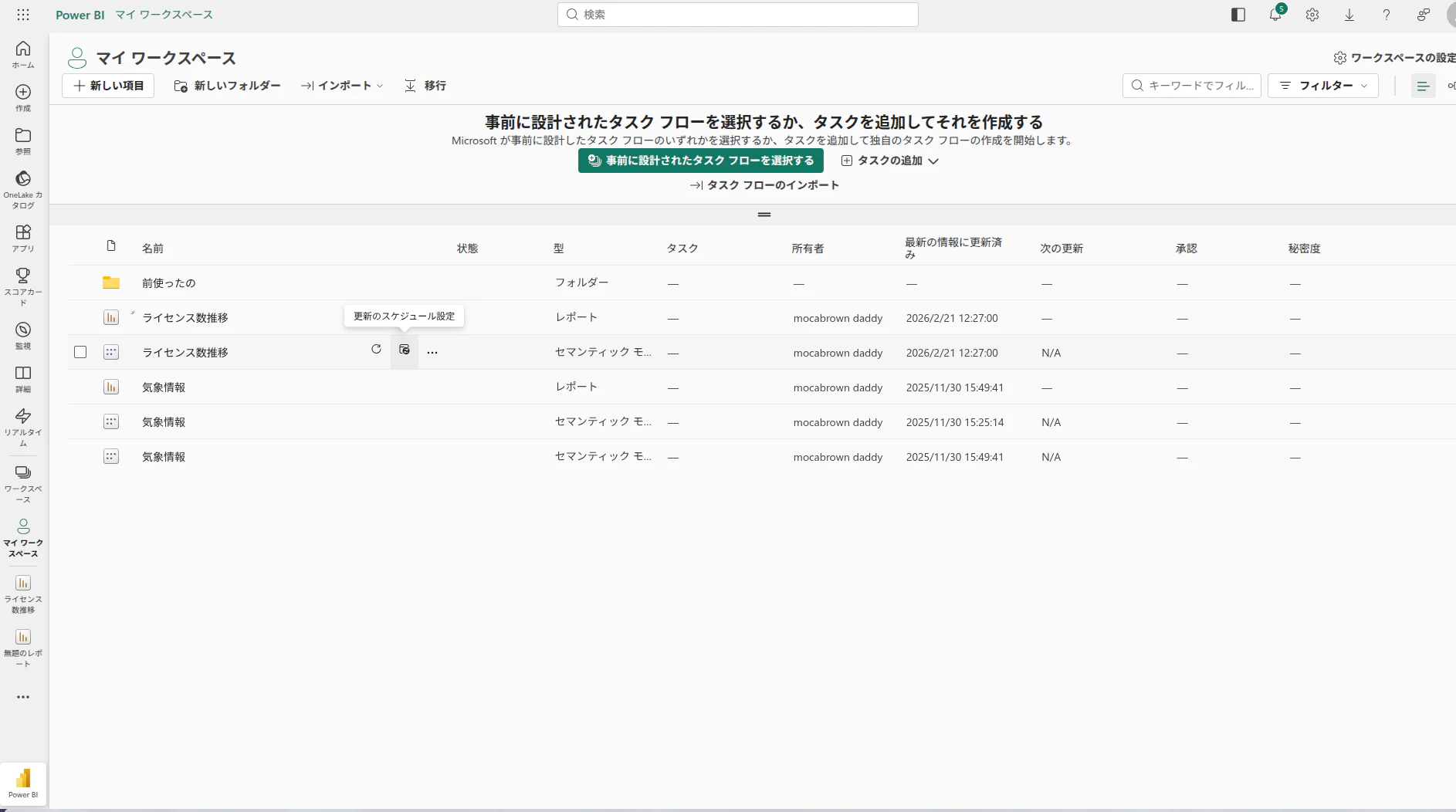This screenshot has width=1456, height=812.
Task: Open the フィルター dropdown
Action: coord(1323,86)
